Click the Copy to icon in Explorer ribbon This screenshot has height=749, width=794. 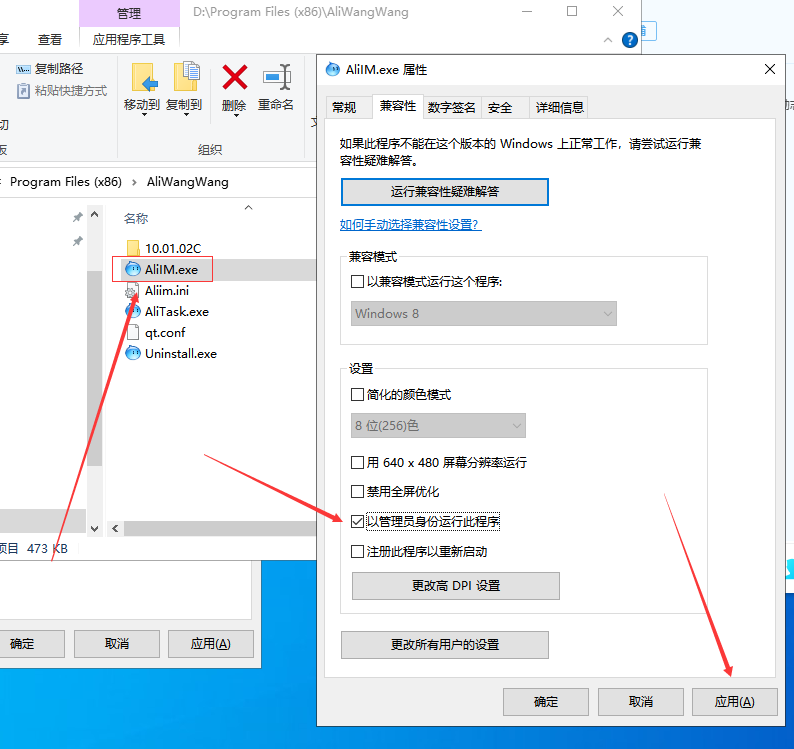point(186,77)
